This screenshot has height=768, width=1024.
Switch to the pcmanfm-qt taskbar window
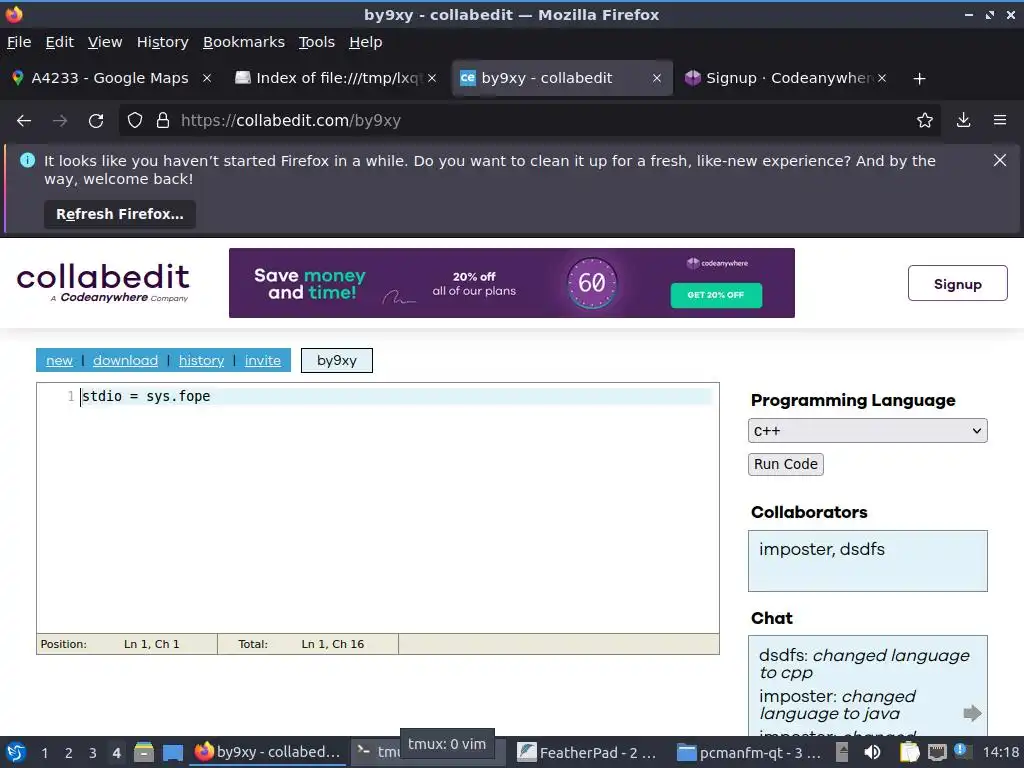(749, 753)
